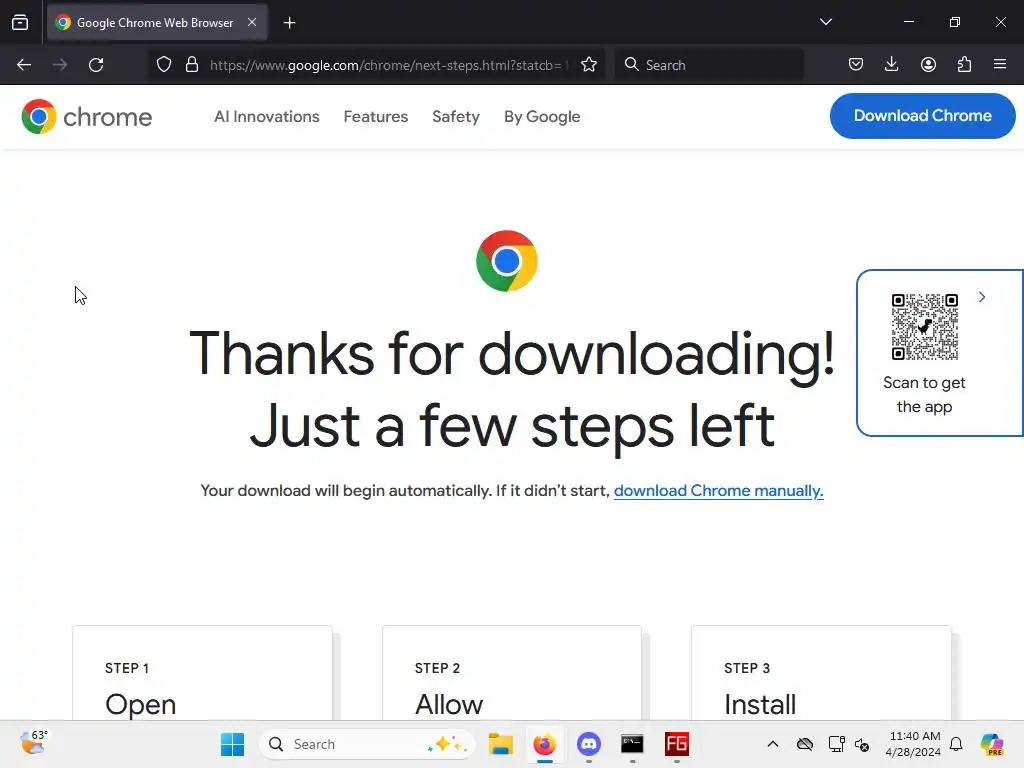Focus the browser Search box

709,65
